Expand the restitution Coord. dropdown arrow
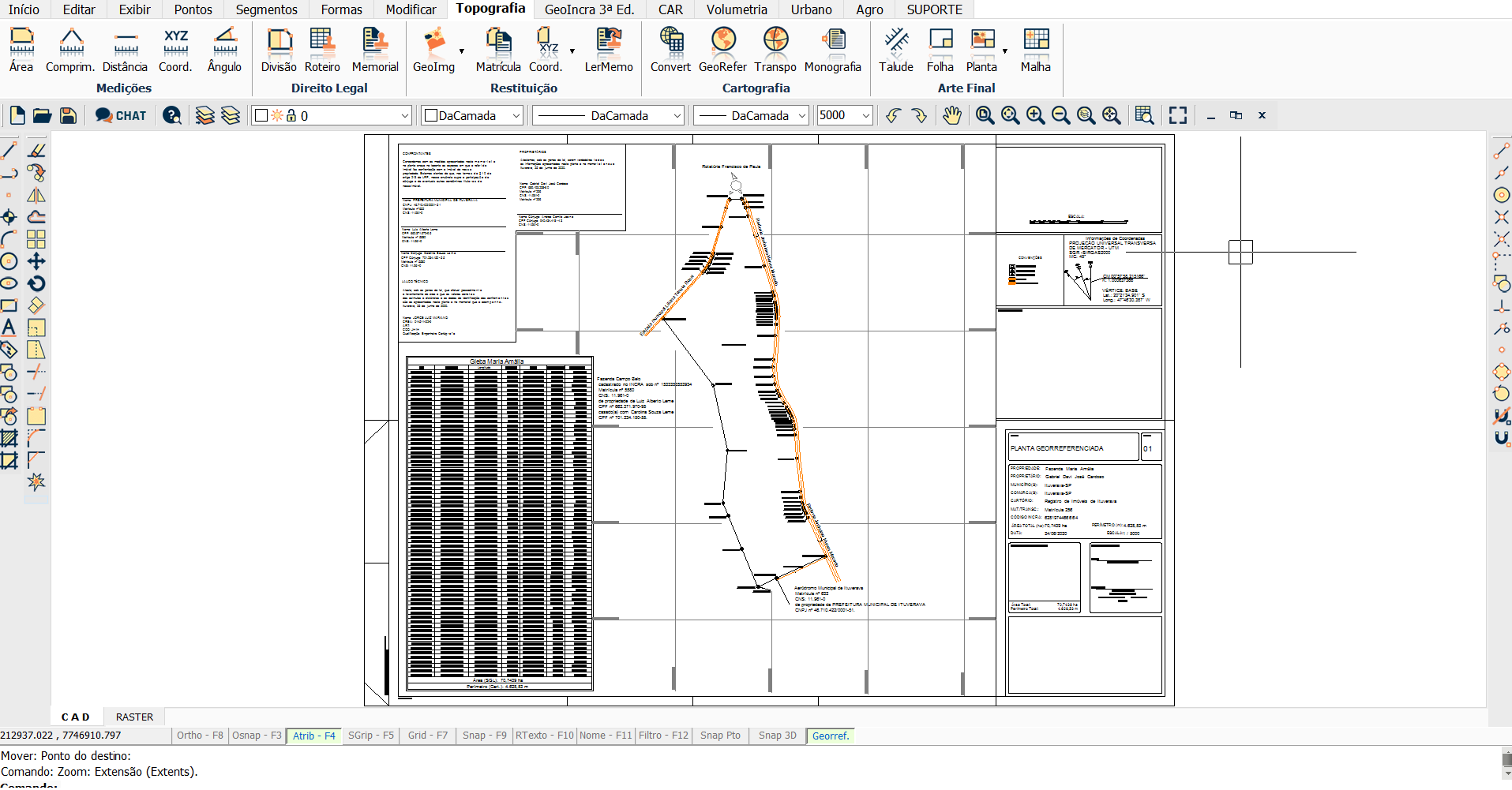Viewport: 1512px width, 790px height. (572, 51)
